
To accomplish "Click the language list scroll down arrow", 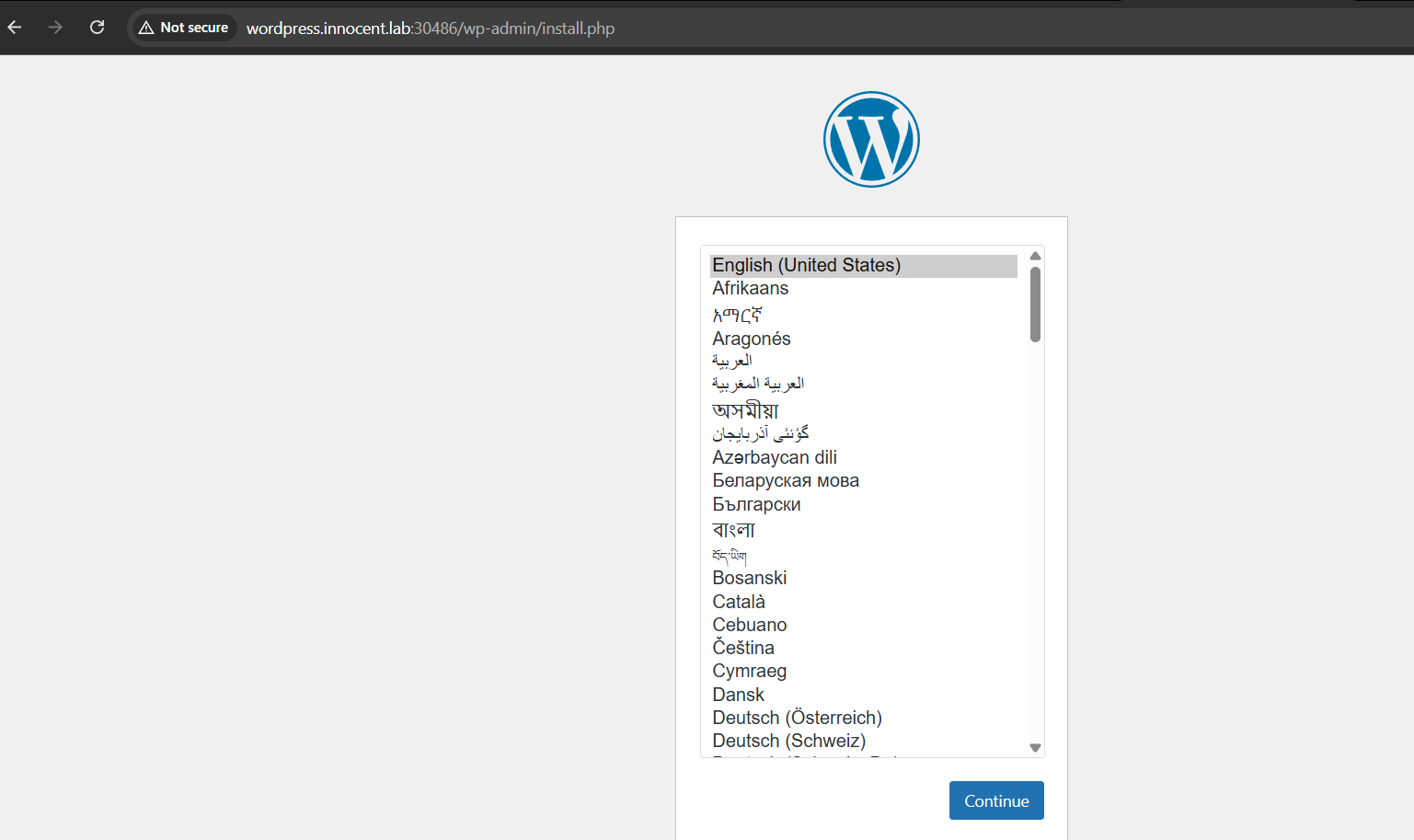I will [x=1035, y=748].
